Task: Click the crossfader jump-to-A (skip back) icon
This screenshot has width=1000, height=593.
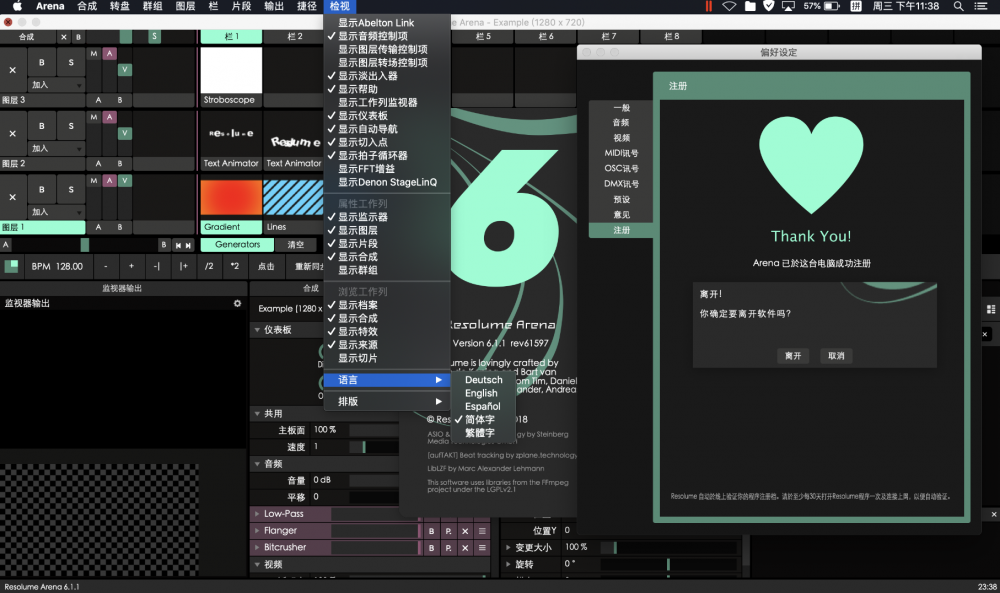Action: pos(179,245)
